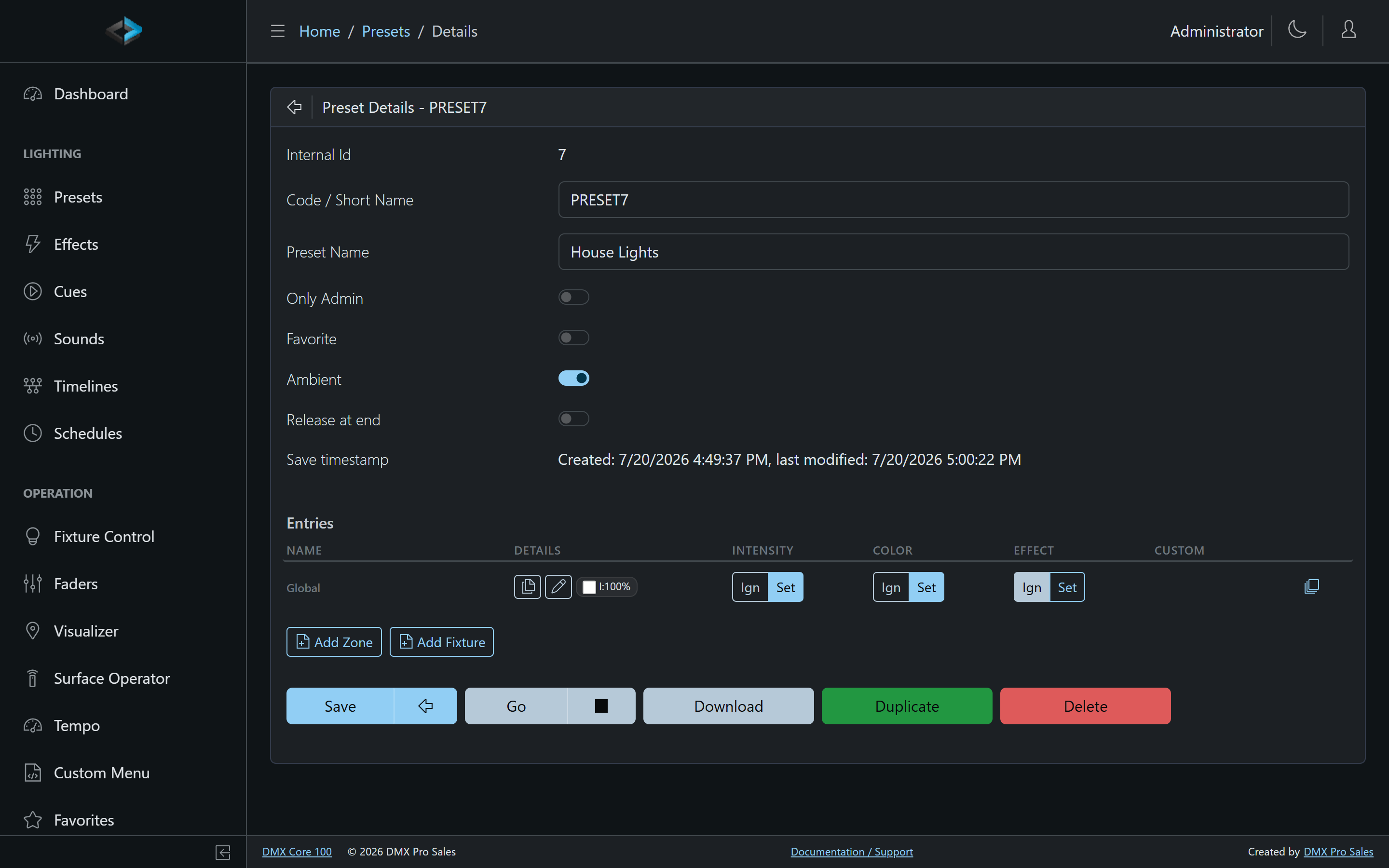Click the Presets grid icon
The image size is (1389, 868).
click(x=33, y=197)
